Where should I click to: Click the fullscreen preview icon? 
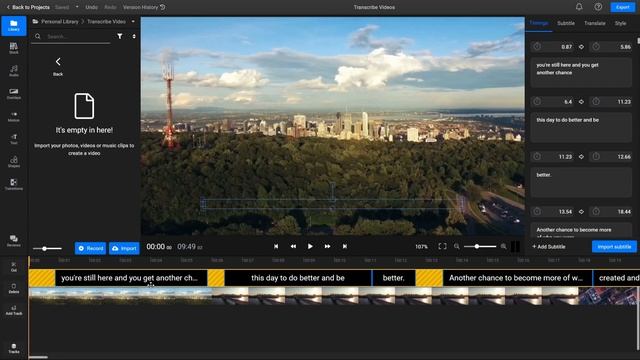442,246
